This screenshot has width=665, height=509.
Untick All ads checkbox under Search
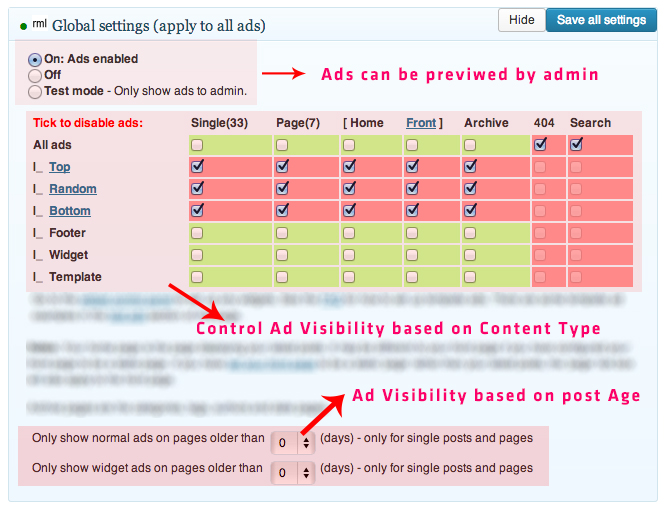[x=576, y=144]
